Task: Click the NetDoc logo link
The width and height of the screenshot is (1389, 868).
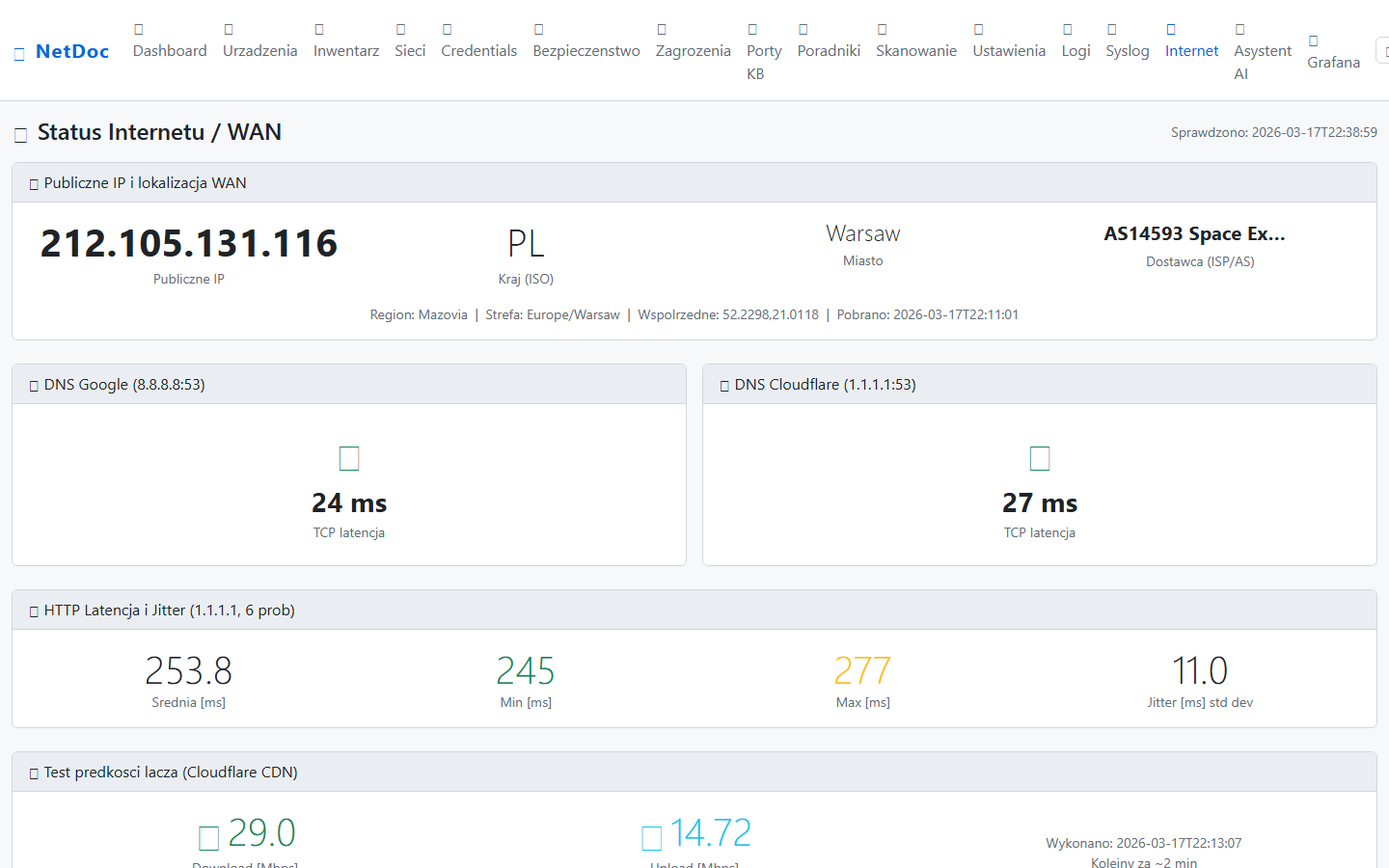Action: click(62, 52)
